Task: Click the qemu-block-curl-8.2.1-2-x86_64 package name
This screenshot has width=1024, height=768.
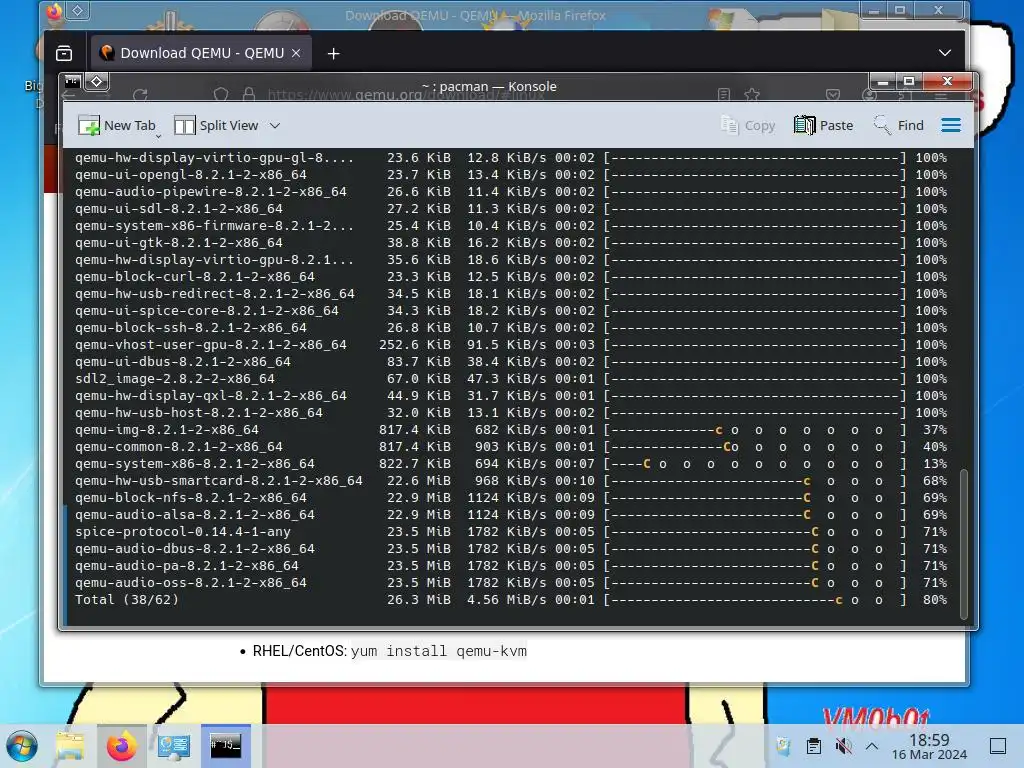Action: tap(195, 277)
